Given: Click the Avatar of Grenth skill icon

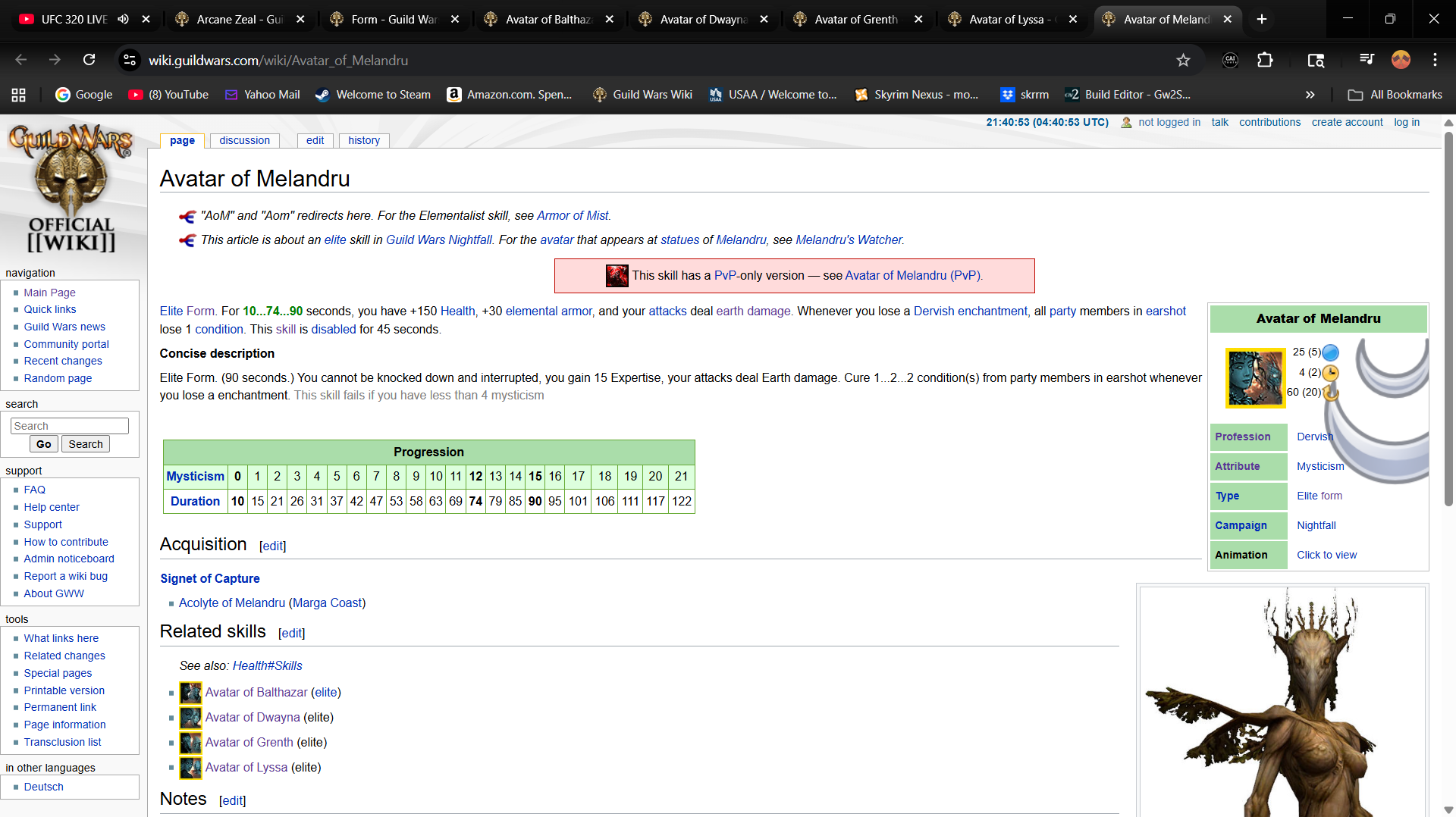Looking at the screenshot, I should [190, 743].
